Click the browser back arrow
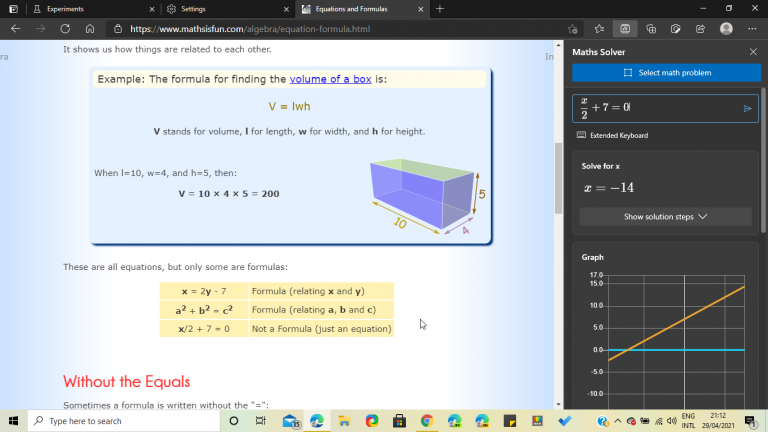Viewport: 768px width, 432px height. [x=15, y=29]
